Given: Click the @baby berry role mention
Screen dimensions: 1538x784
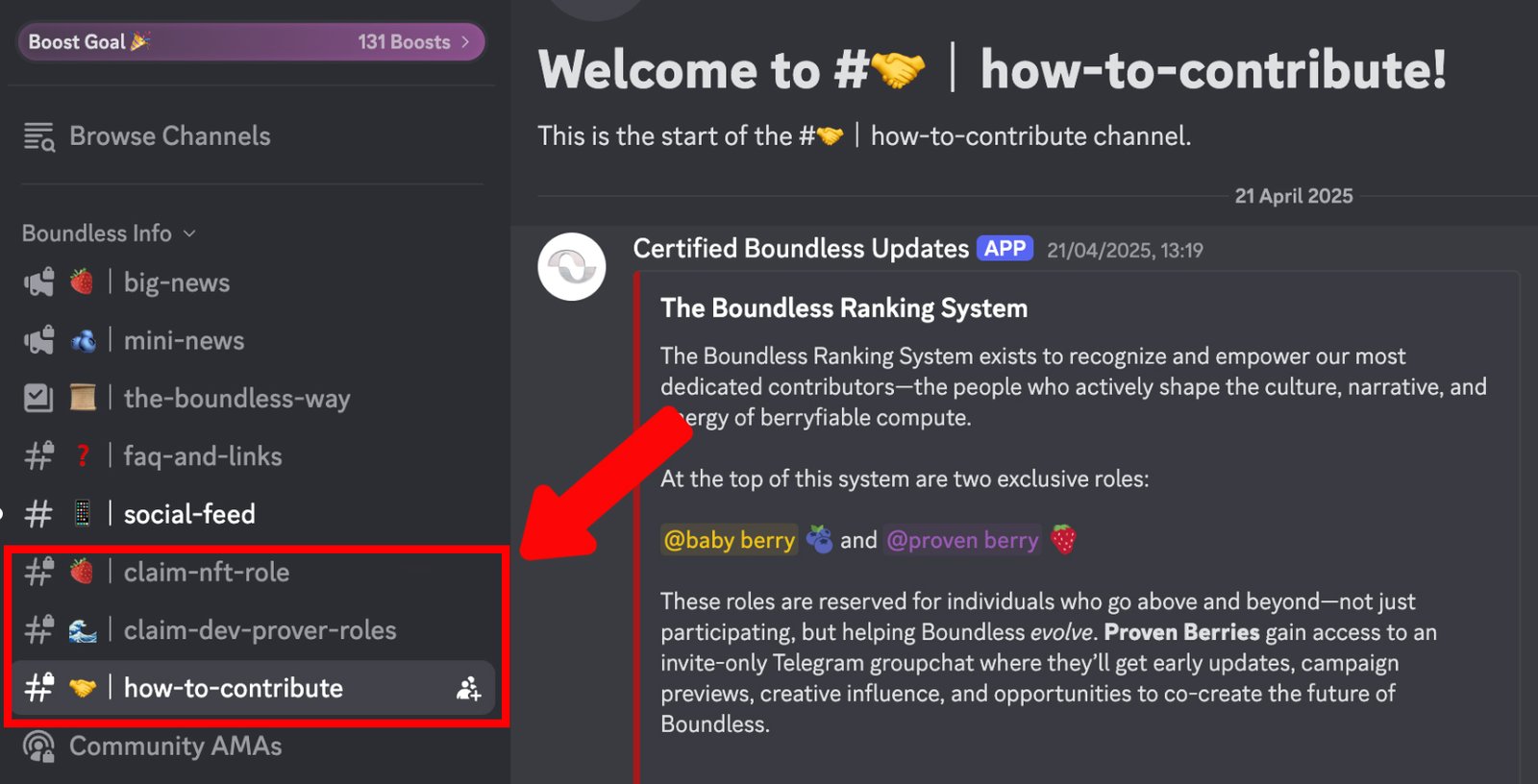Looking at the screenshot, I should click(730, 540).
